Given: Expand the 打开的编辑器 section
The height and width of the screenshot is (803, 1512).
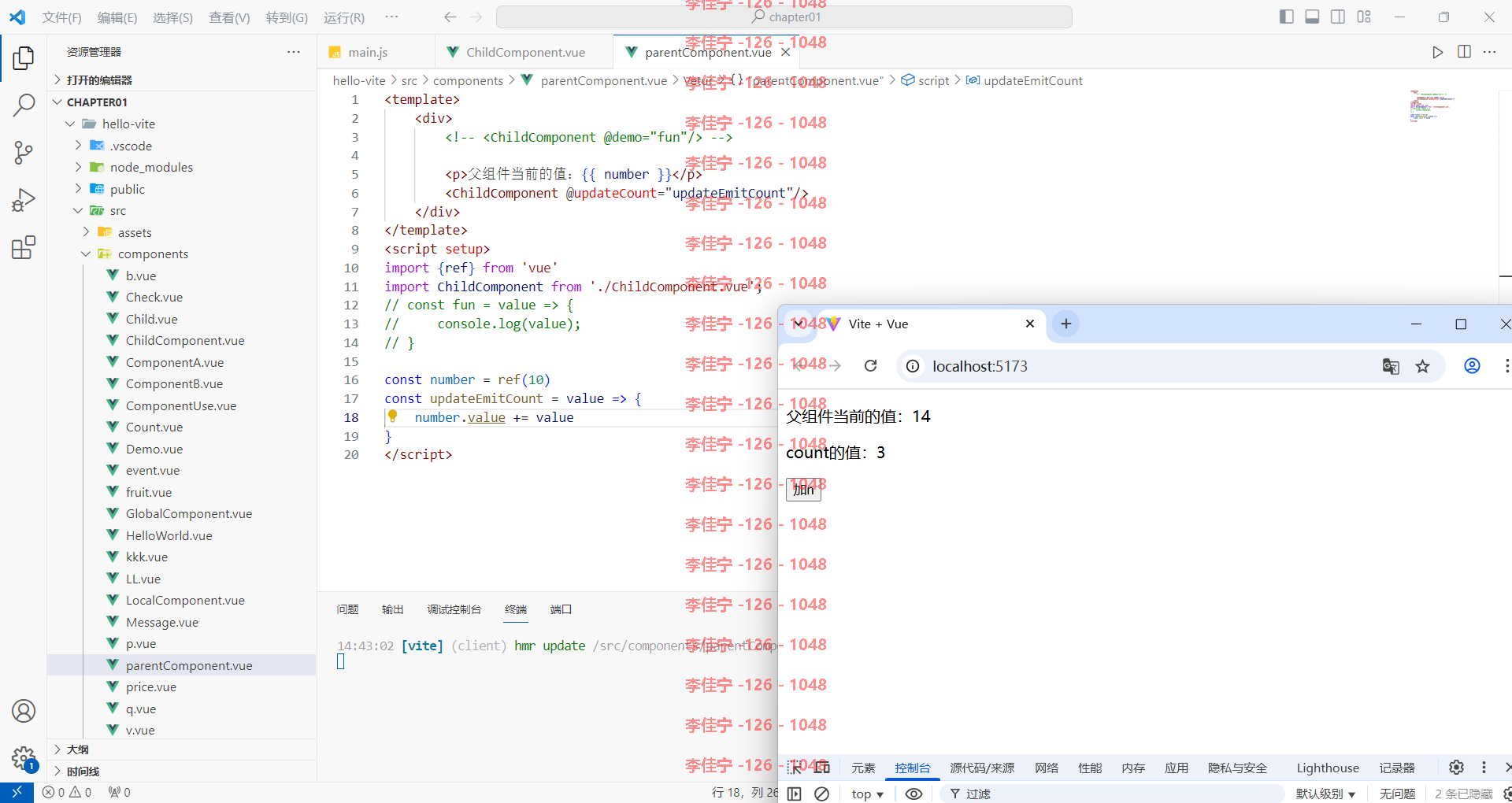Looking at the screenshot, I should coord(181,80).
